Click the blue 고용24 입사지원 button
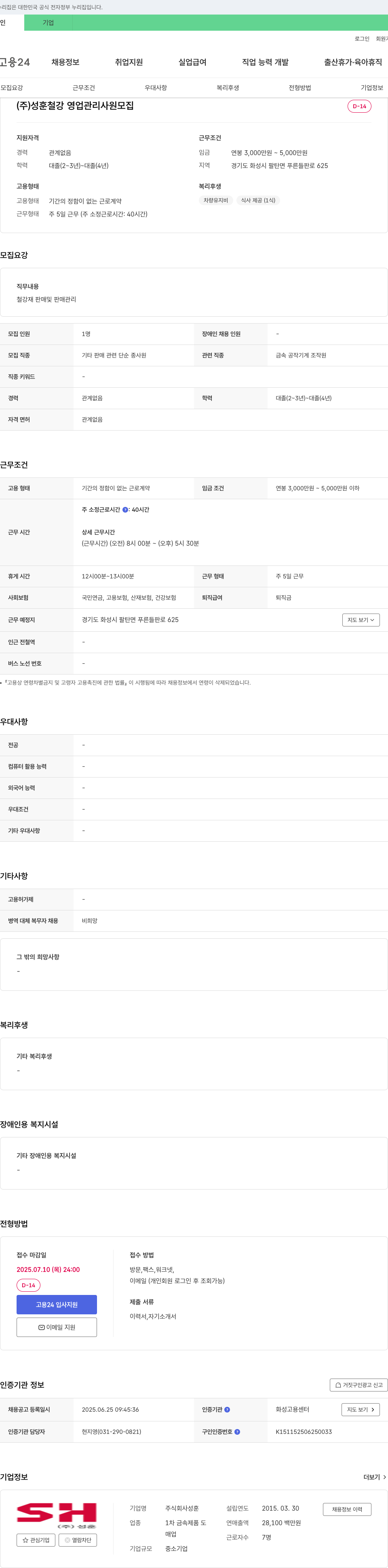The image size is (388, 1568). tap(57, 1304)
